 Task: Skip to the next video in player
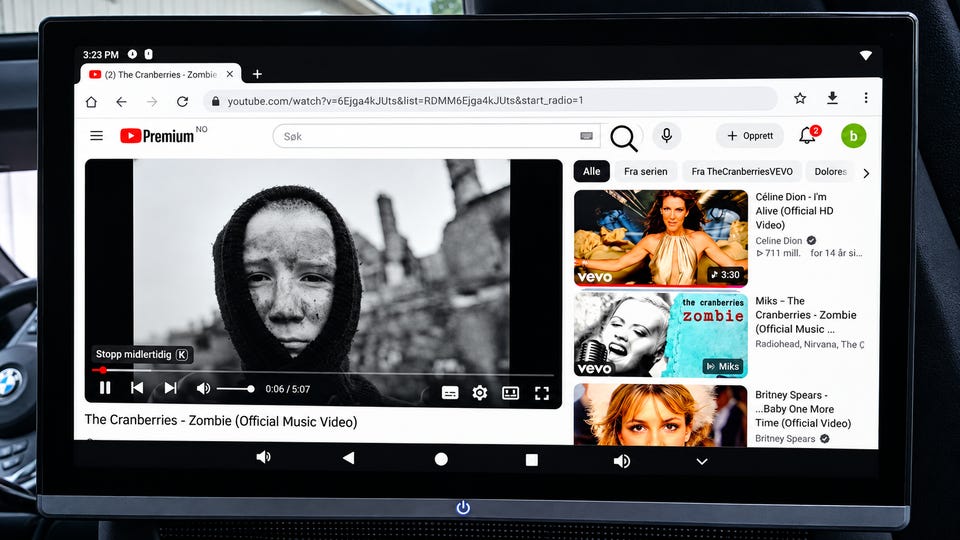pyautogui.click(x=170, y=388)
